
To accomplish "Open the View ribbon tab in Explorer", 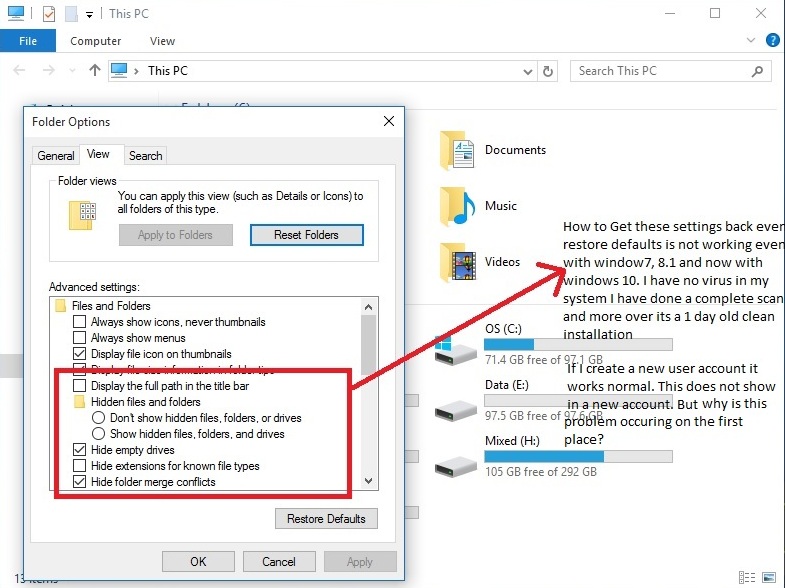I will pos(162,41).
